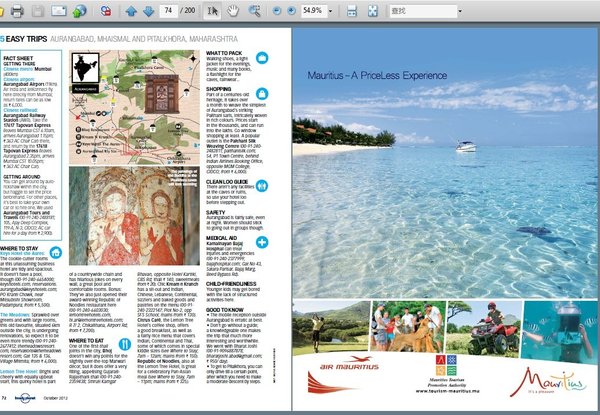Click the lion with tourists photo
600x415 pixels.
(408, 326)
